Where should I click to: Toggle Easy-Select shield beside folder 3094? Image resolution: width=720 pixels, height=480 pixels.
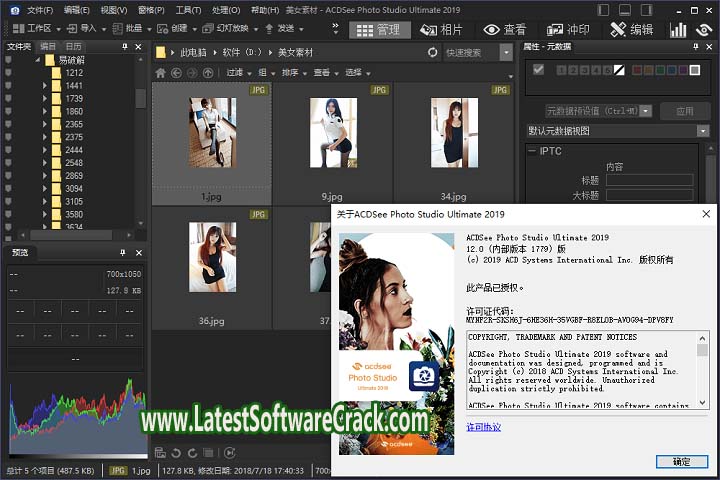[x=8, y=188]
